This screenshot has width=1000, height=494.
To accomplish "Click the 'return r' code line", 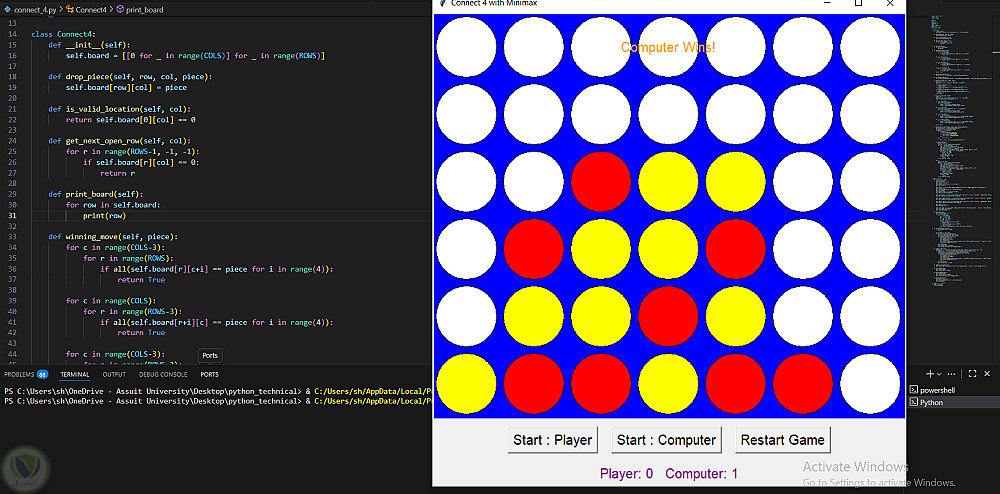I will 117,173.
